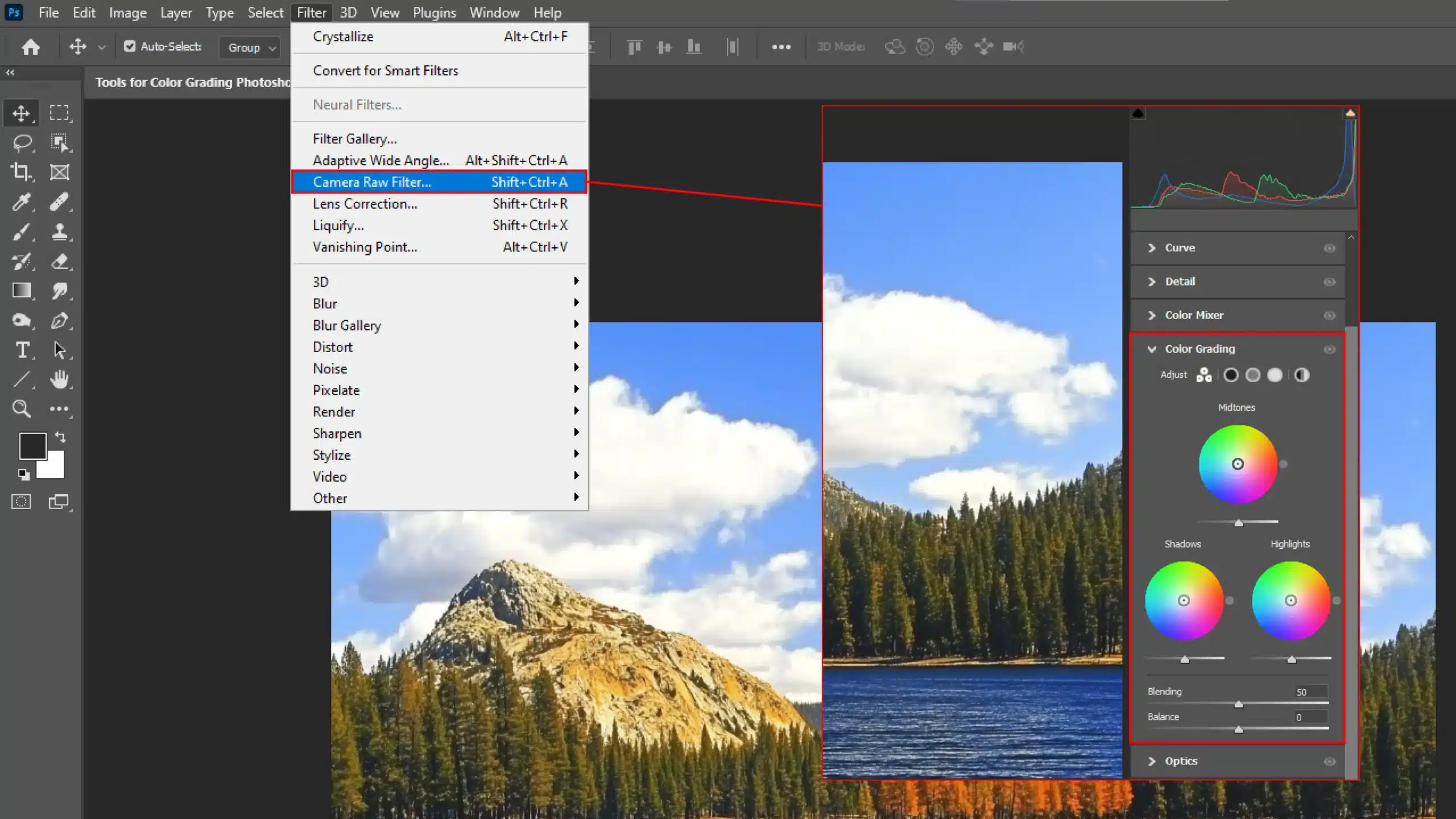Screen dimensions: 1456x819
Task: Select the Clone Stamp tool
Action: 59,231
